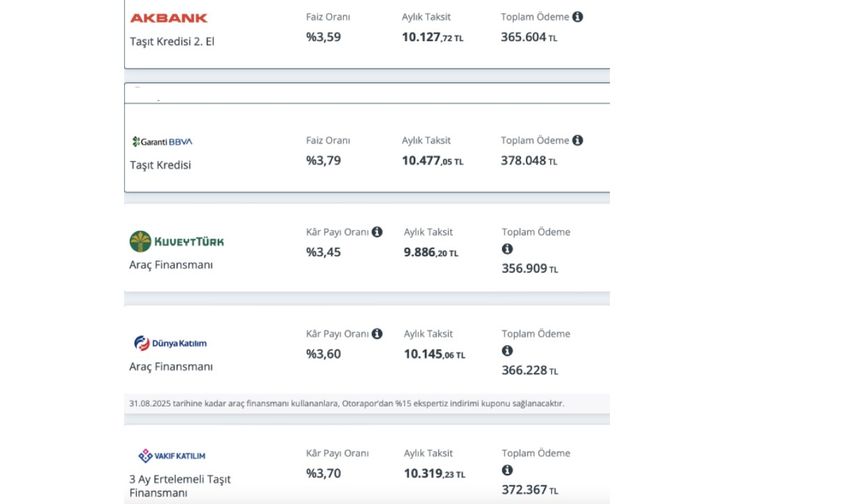
Task: Click total payment 366.228 TL
Action: pyautogui.click(x=530, y=371)
